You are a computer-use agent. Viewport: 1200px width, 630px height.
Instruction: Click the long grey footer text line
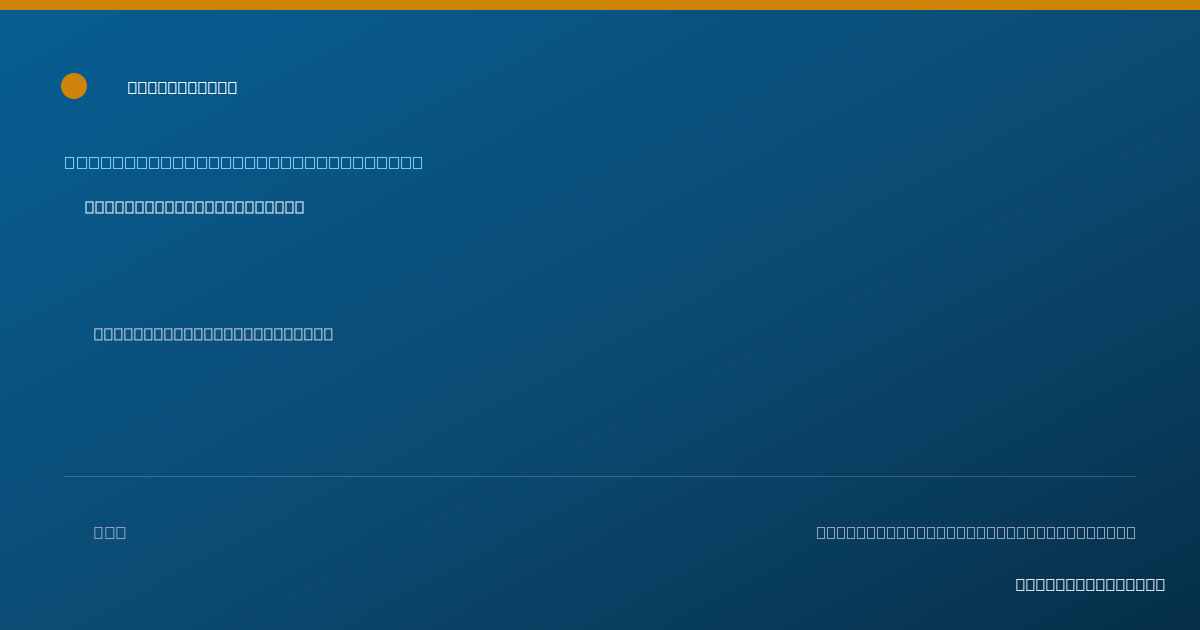coord(976,532)
